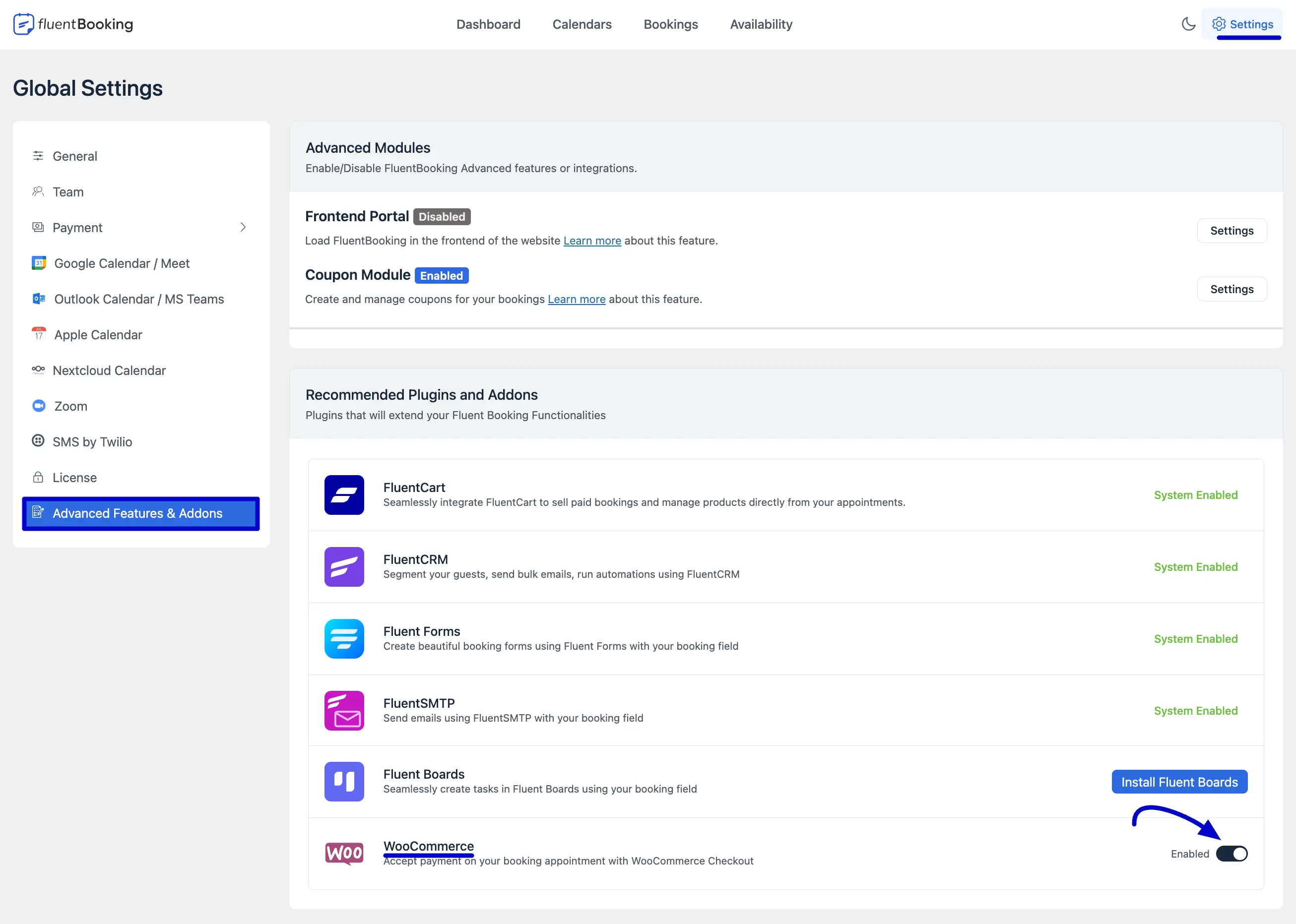Image resolution: width=1296 pixels, height=924 pixels.
Task: Click Install Fluent Boards button
Action: click(1179, 782)
